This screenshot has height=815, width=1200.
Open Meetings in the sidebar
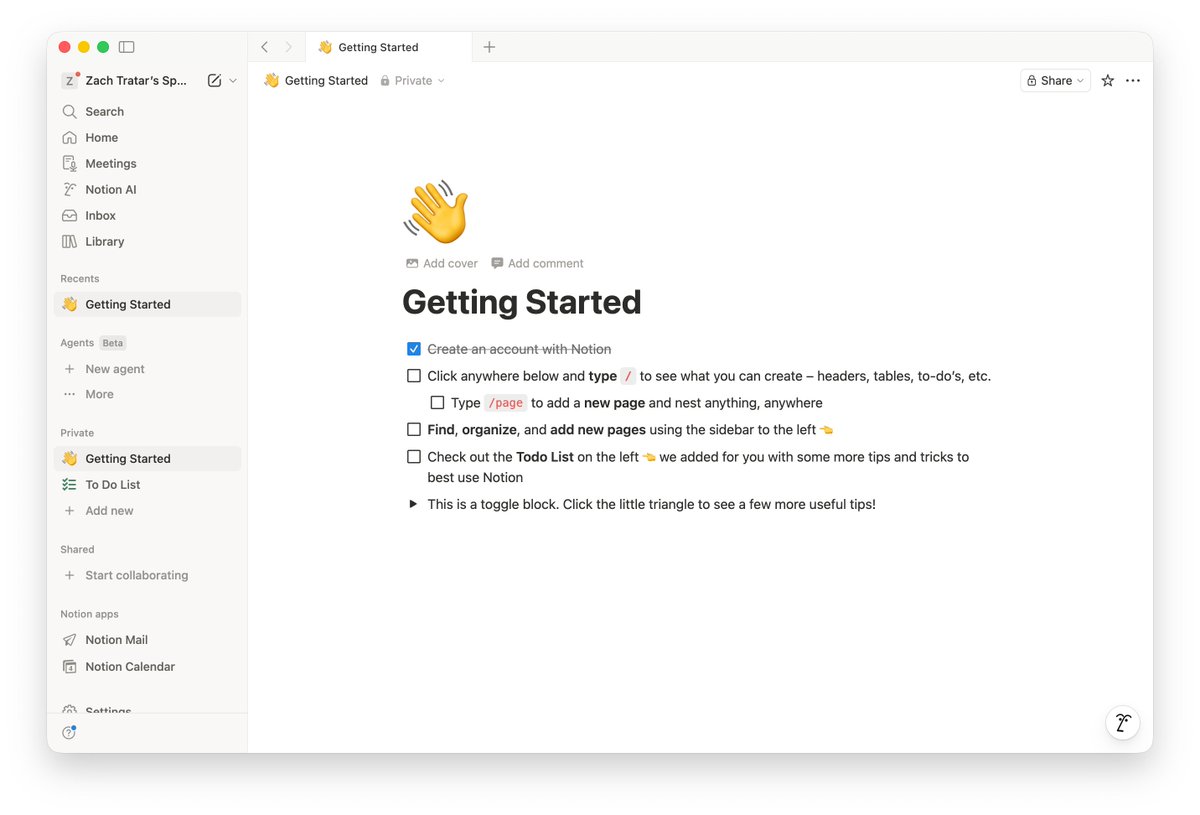point(147,164)
